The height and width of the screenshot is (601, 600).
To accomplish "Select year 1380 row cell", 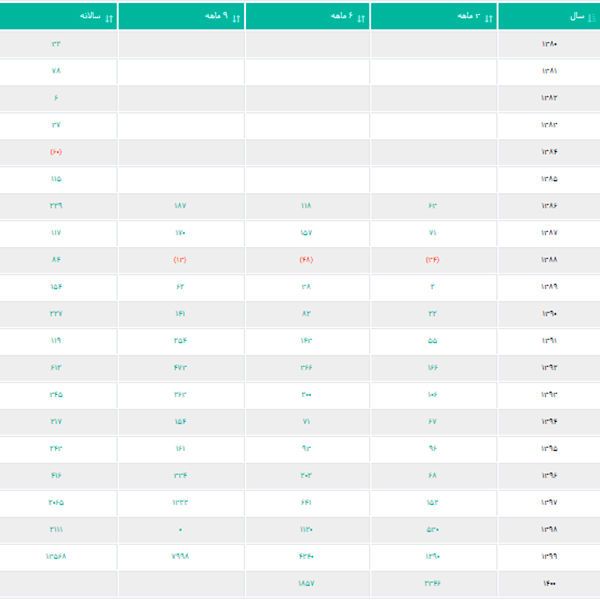I will (549, 44).
